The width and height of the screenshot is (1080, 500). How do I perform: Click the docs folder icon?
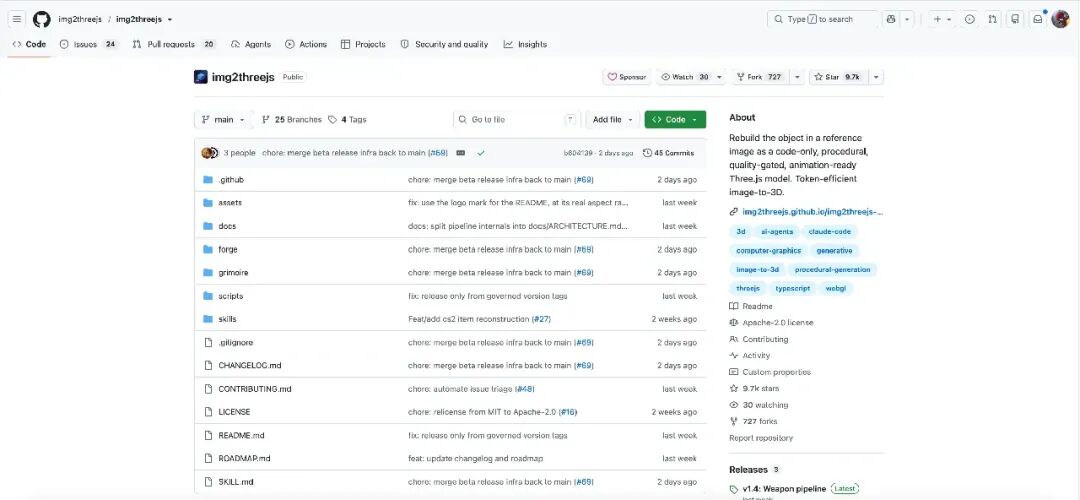click(208, 226)
